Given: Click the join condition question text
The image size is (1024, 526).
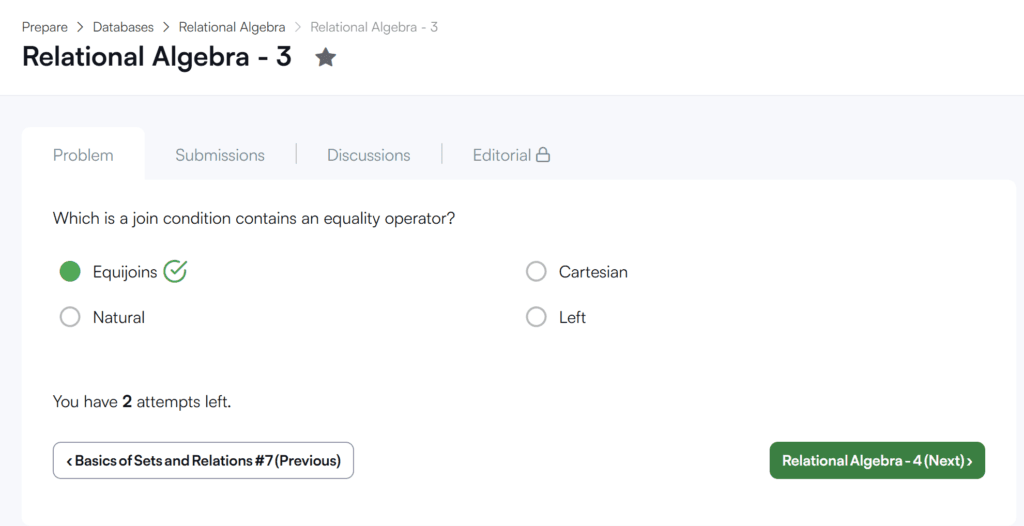Looking at the screenshot, I should [254, 218].
